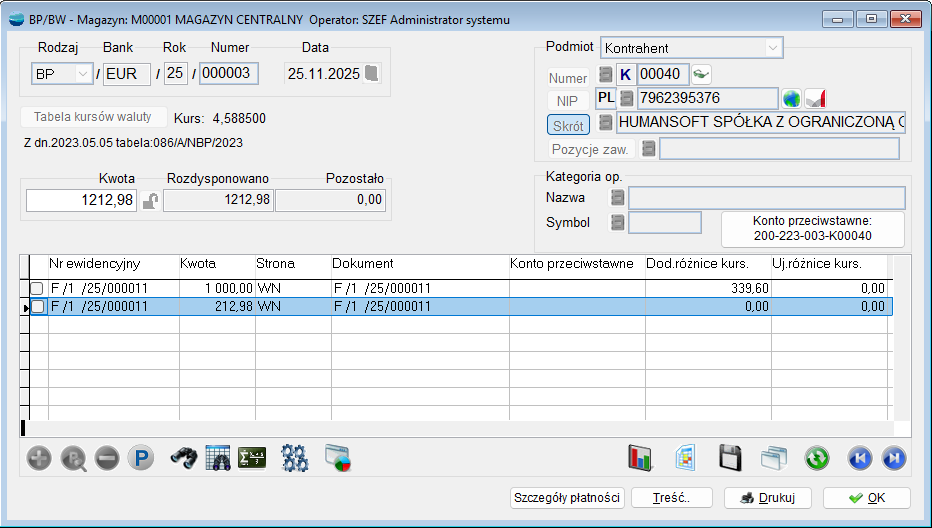
Task: Open the Data date picker icon
Action: tap(371, 73)
